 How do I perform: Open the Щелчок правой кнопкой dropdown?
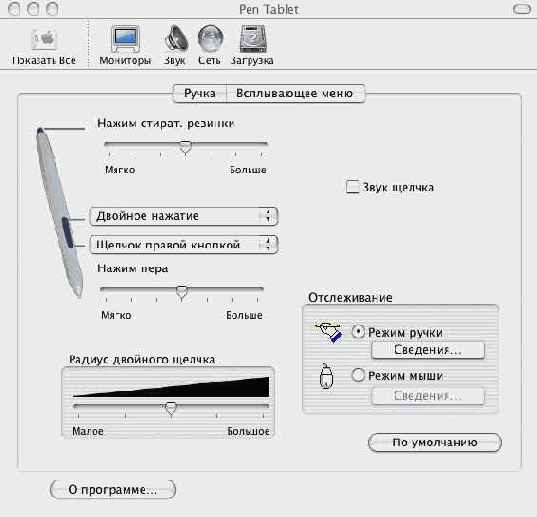tap(184, 244)
